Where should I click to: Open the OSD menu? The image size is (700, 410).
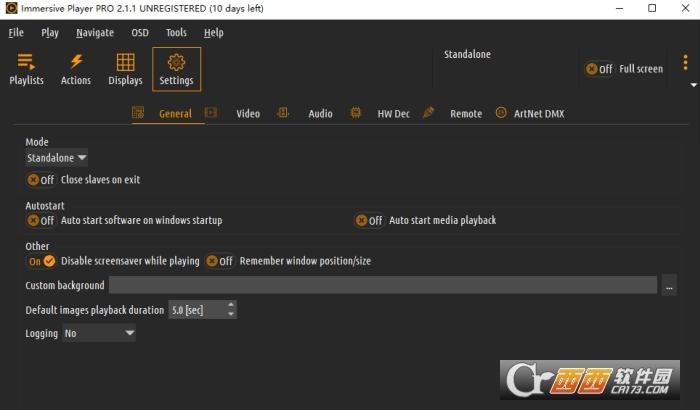[x=140, y=33]
